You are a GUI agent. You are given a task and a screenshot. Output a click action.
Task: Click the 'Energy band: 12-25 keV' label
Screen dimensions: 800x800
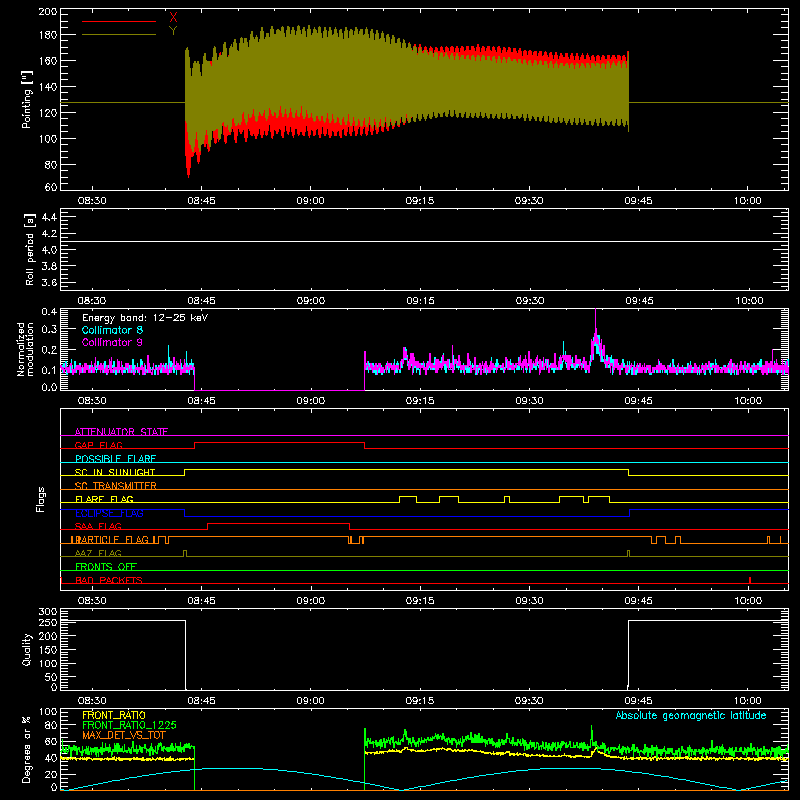click(x=145, y=318)
